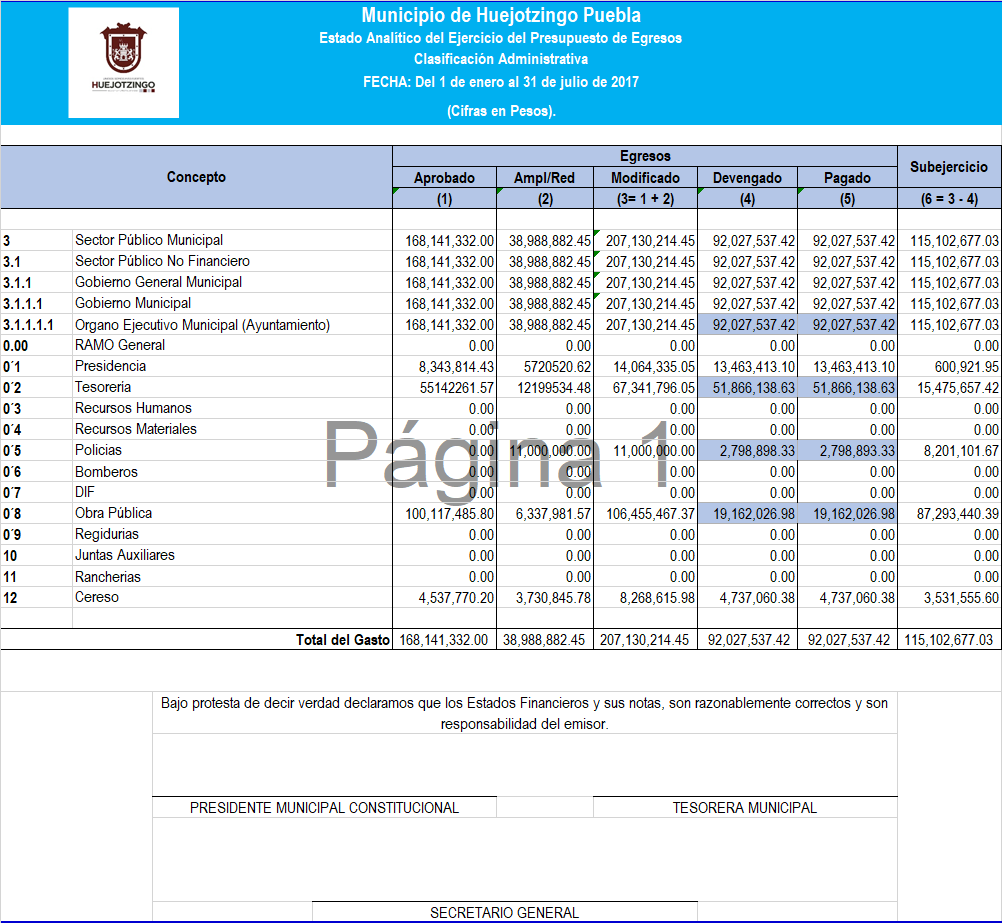Screen dimensions: 1002x923
Task: Click Presidencia Subejercicio value 600,921.95
Action: click(x=965, y=367)
